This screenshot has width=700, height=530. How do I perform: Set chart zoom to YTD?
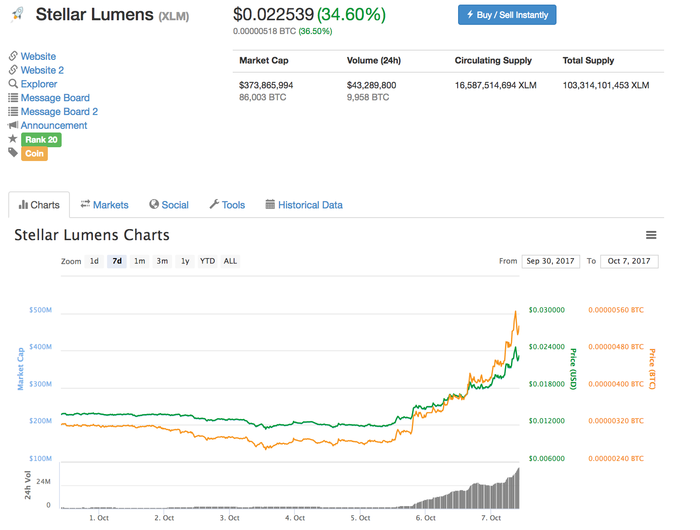[x=207, y=261]
